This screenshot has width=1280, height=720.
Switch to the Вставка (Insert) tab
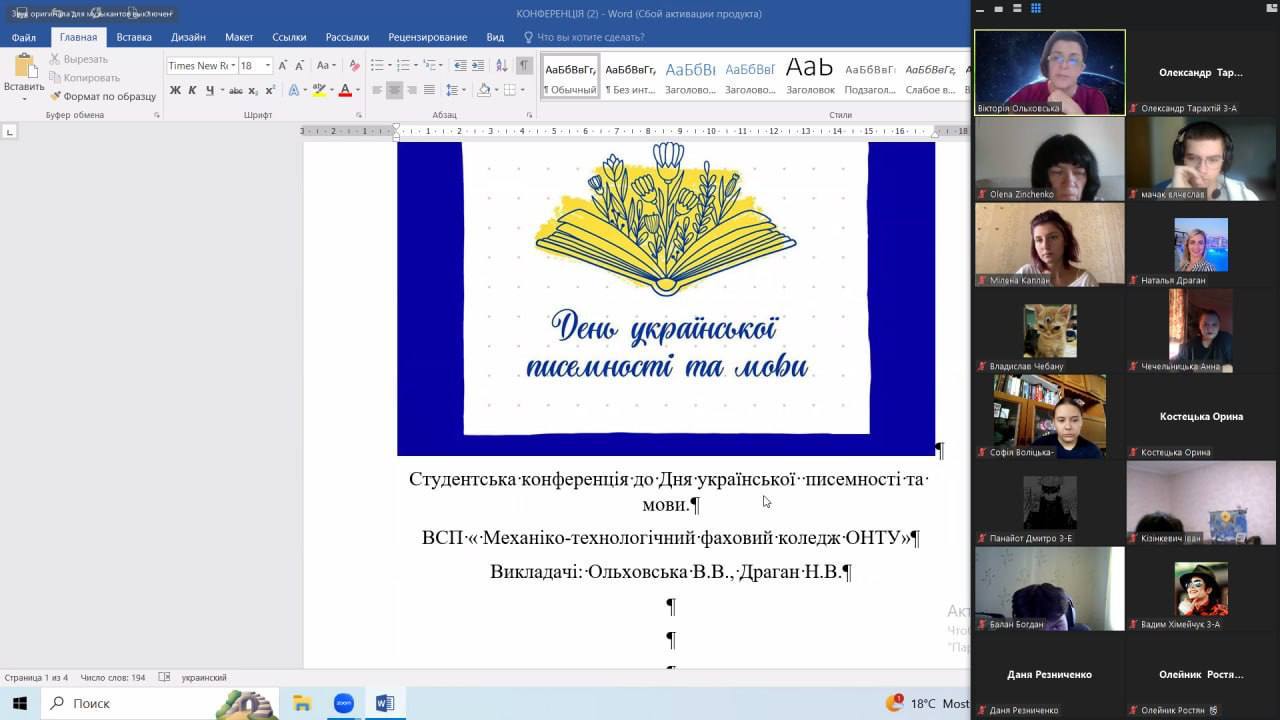coord(134,37)
